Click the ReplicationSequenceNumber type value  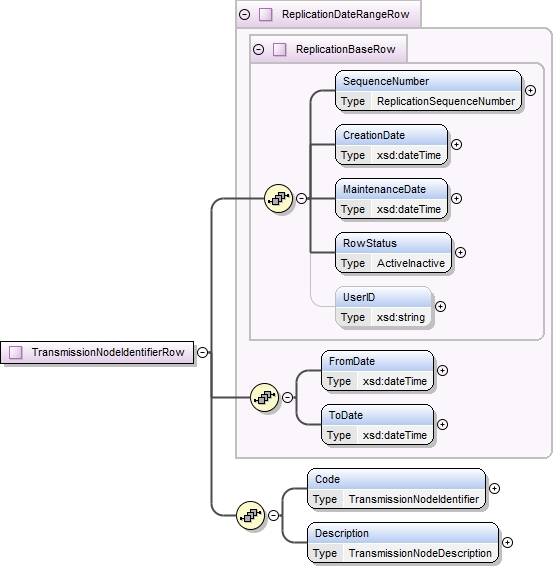(x=446, y=101)
